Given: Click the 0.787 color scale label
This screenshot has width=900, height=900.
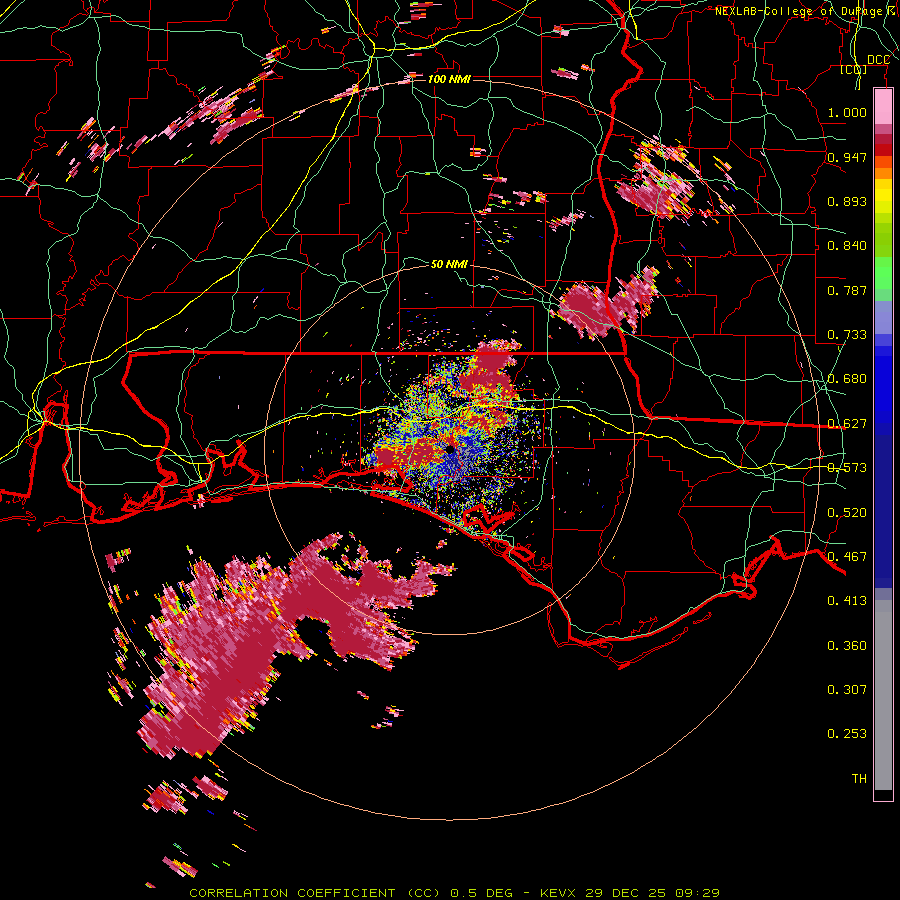Looking at the screenshot, I should (847, 290).
